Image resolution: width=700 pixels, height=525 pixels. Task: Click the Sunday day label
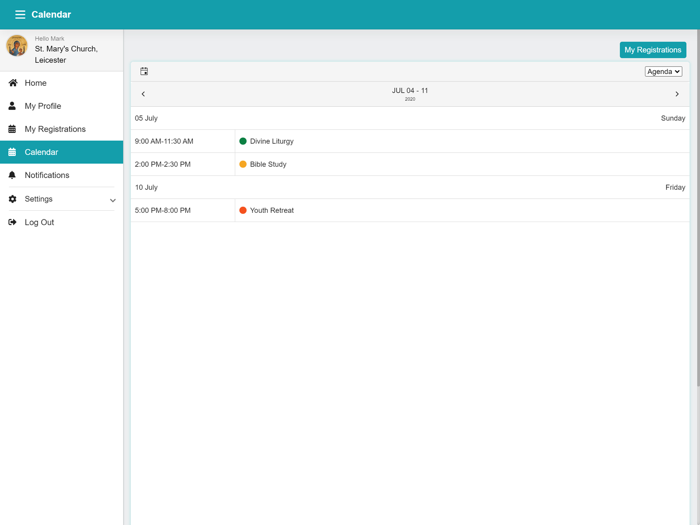[x=673, y=118]
